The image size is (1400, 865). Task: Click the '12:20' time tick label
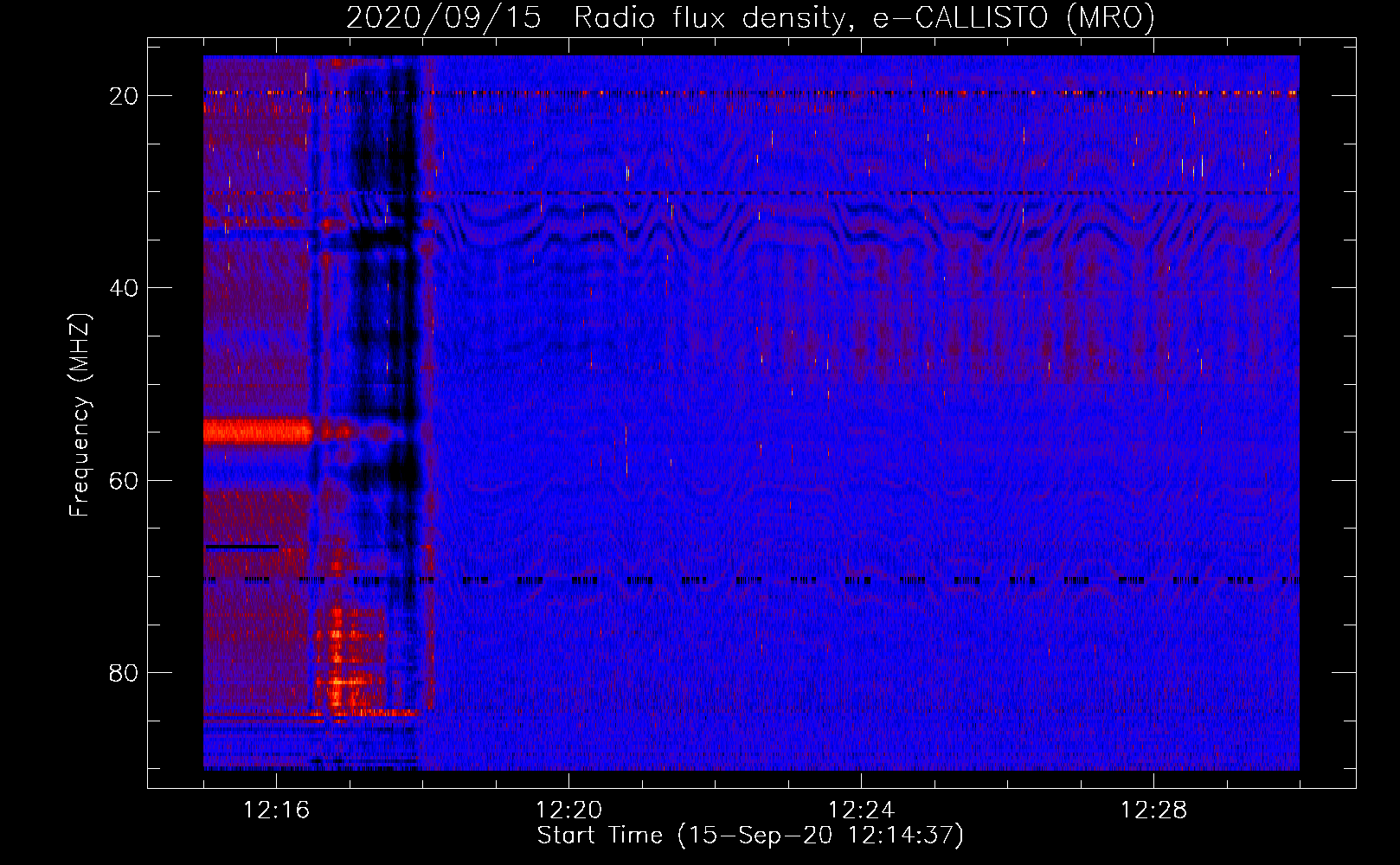pyautogui.click(x=569, y=811)
